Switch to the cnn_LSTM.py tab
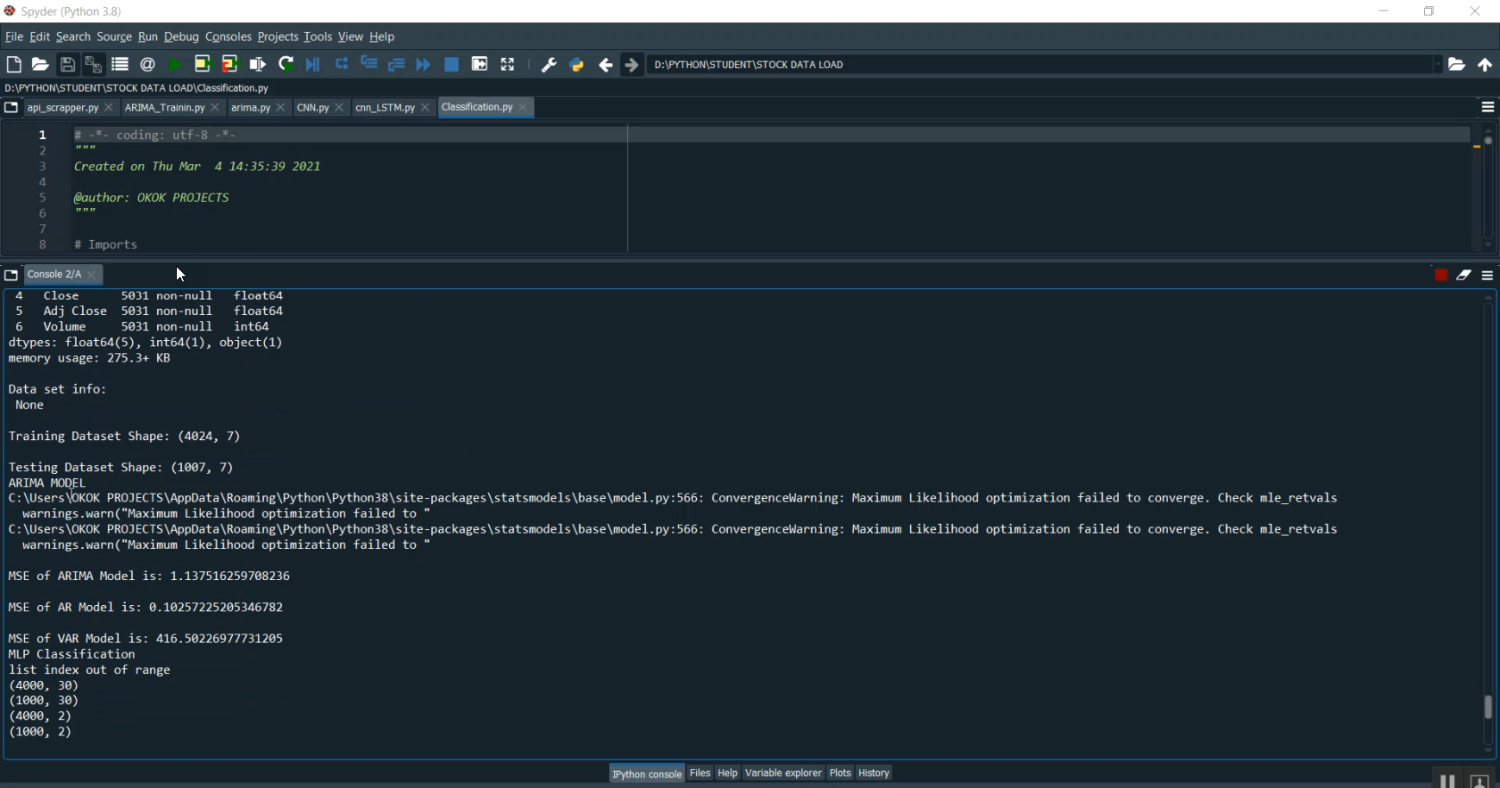Screen dimensions: 1500x788 click(385, 107)
